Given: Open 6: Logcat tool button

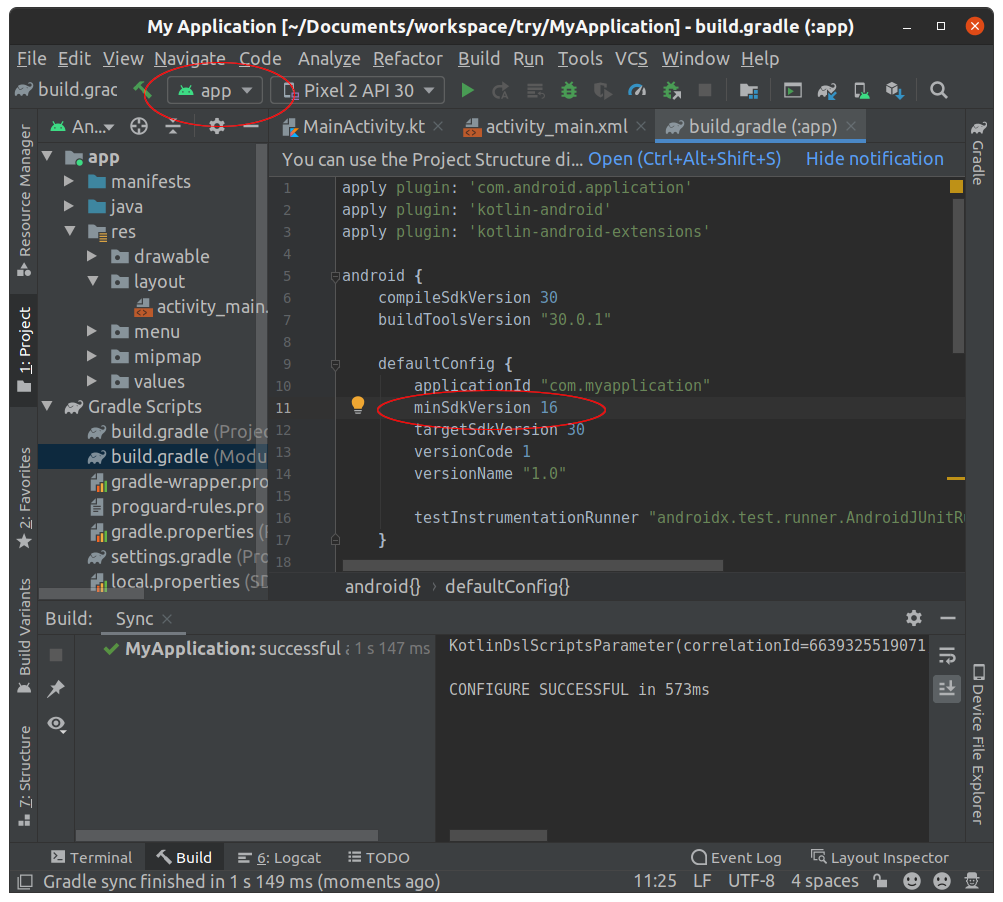Looking at the screenshot, I should 280,857.
